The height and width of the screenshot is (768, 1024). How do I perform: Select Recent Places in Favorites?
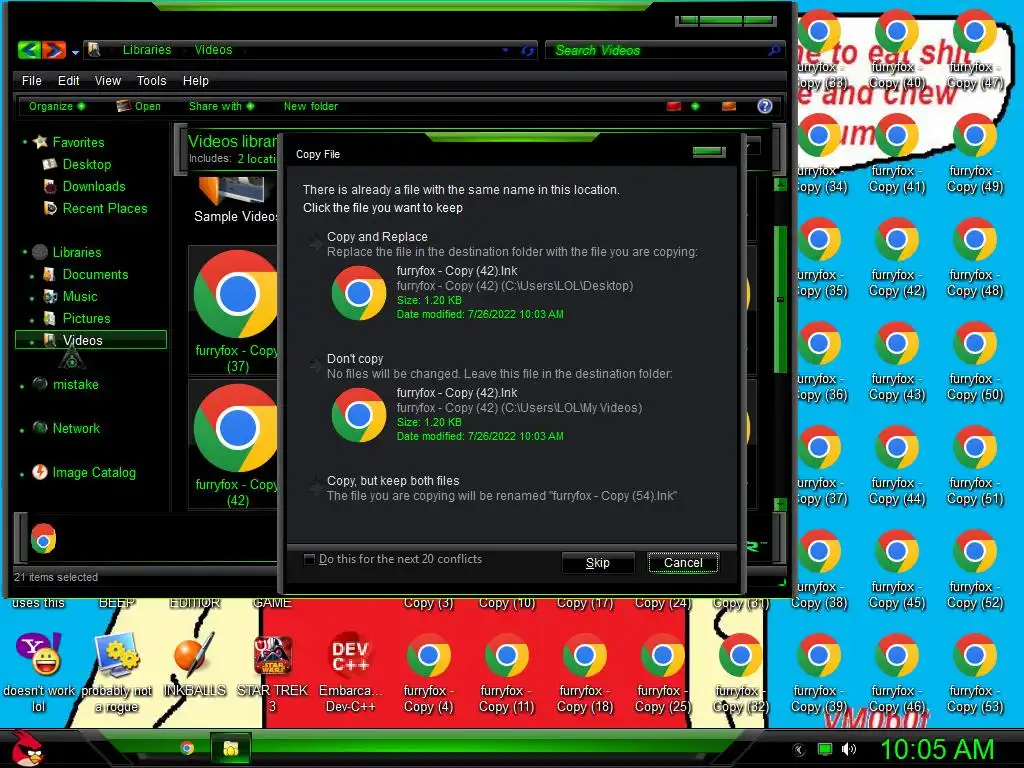[95, 208]
